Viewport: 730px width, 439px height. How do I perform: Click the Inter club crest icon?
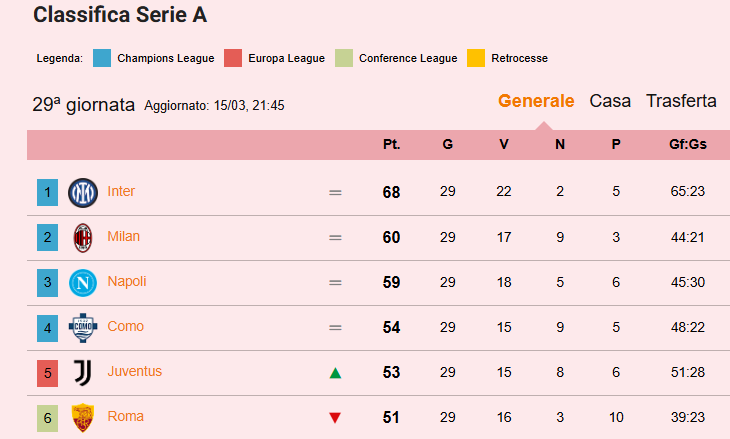point(82,192)
